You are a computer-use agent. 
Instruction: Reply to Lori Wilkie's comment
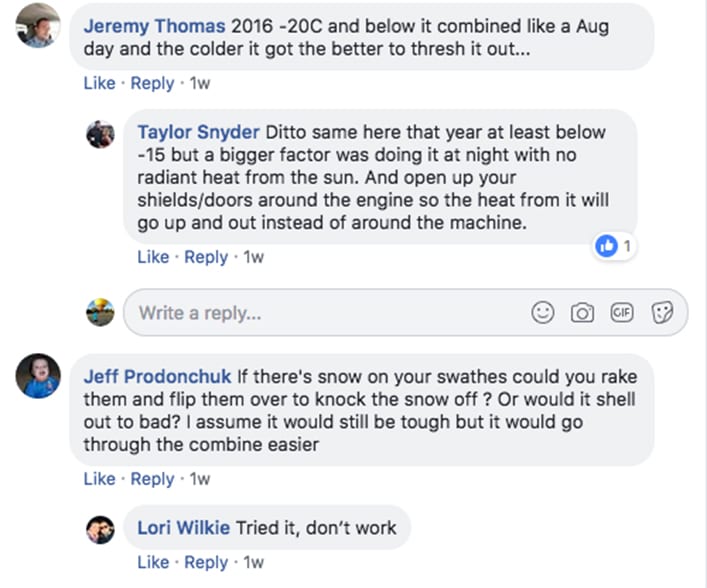[x=206, y=563]
